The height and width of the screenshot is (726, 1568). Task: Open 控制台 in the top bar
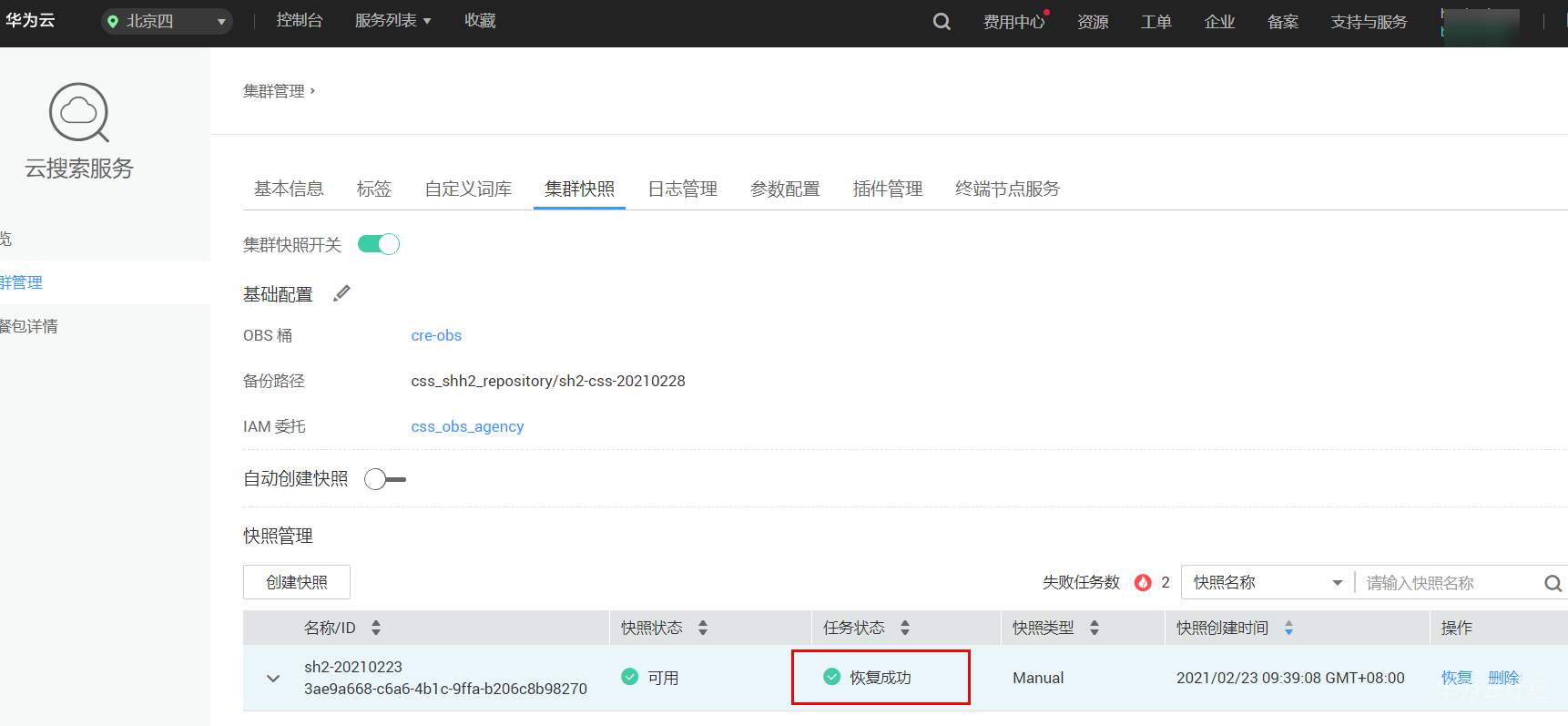[300, 21]
